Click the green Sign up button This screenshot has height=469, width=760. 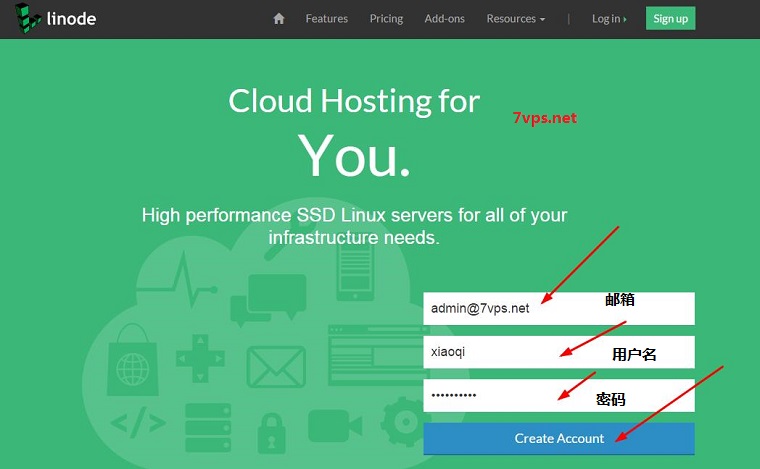[670, 18]
